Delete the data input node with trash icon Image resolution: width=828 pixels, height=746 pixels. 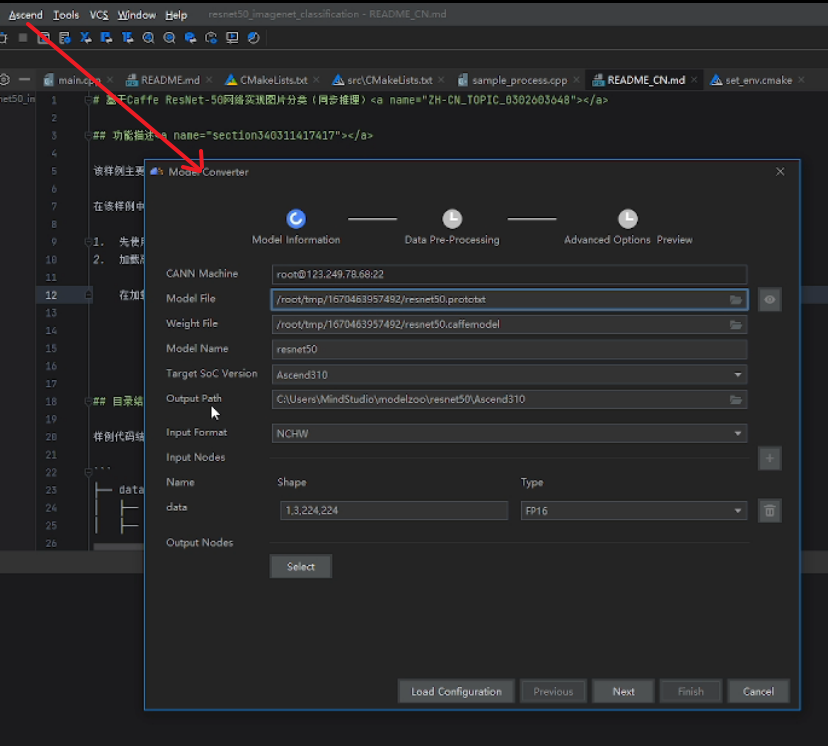tap(769, 511)
